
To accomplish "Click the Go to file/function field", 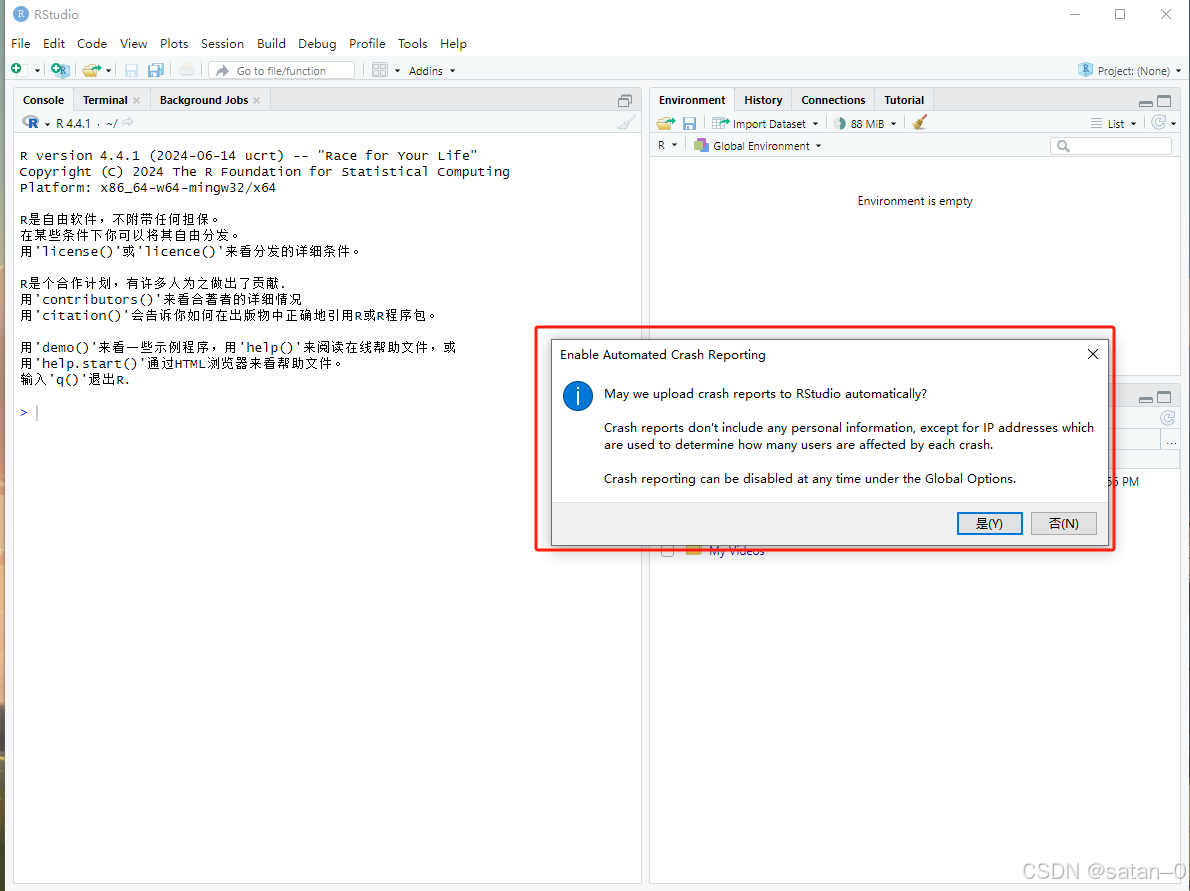I will [x=282, y=71].
